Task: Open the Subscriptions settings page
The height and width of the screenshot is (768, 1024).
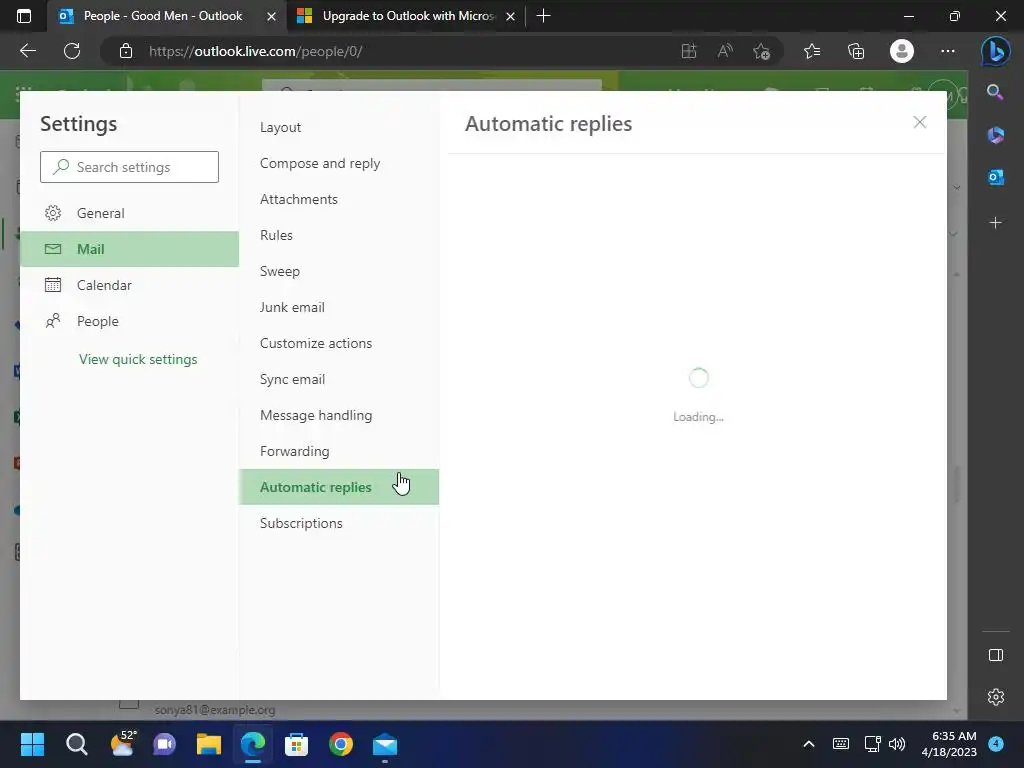Action: coord(338,522)
